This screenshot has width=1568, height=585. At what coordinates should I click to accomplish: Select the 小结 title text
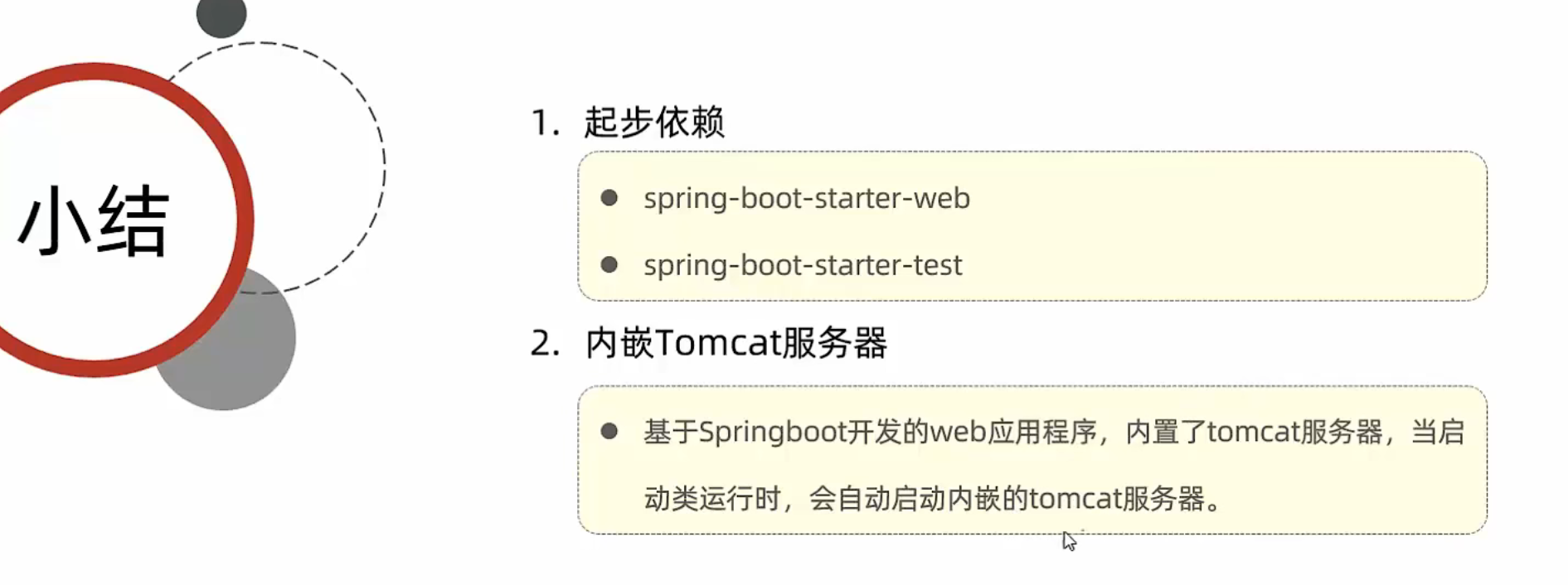(94, 220)
